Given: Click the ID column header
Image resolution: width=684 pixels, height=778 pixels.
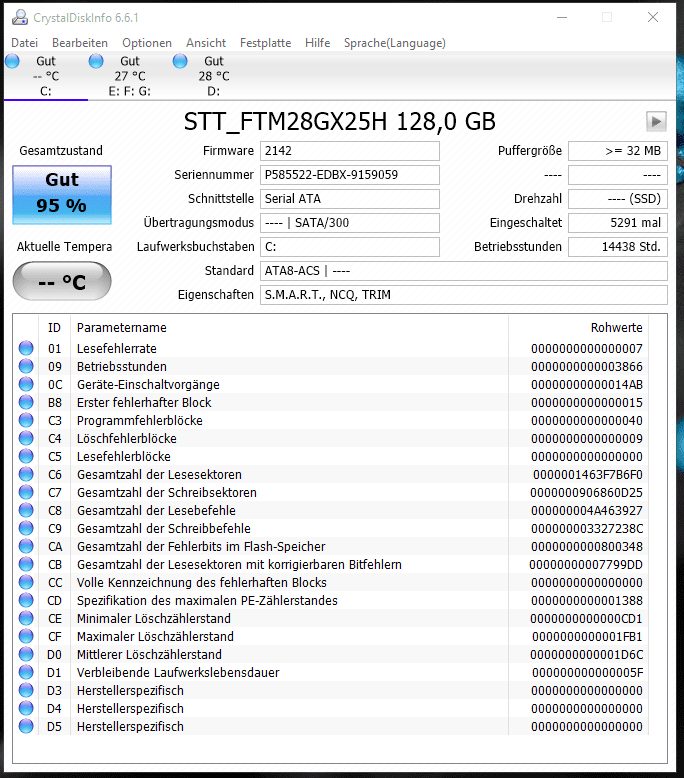Looking at the screenshot, I should (x=54, y=327).
